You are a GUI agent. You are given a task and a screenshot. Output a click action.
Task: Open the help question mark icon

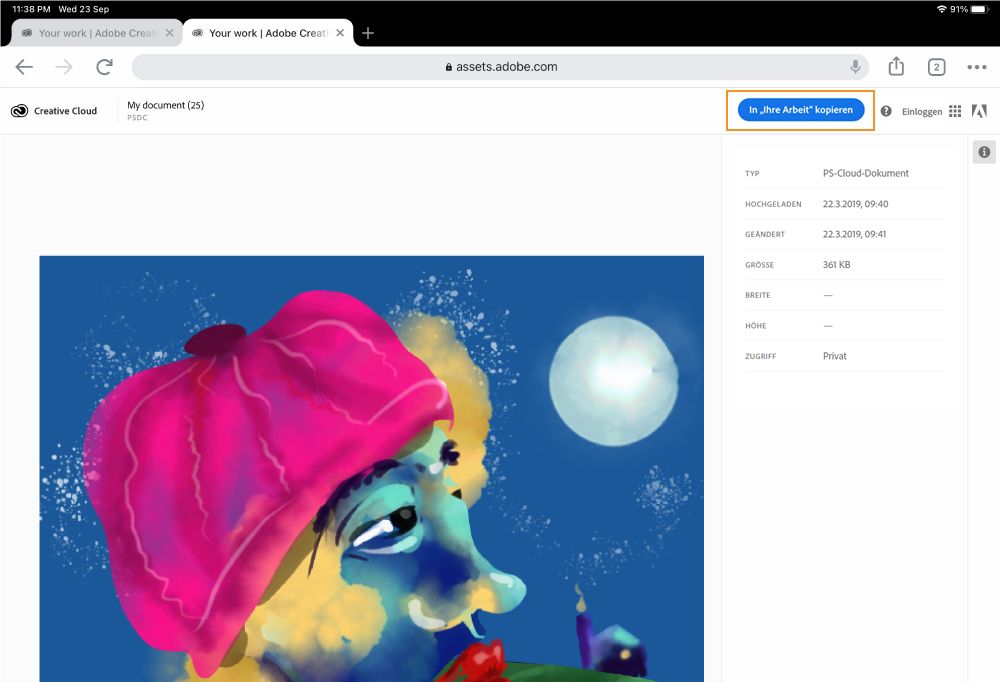click(x=886, y=111)
